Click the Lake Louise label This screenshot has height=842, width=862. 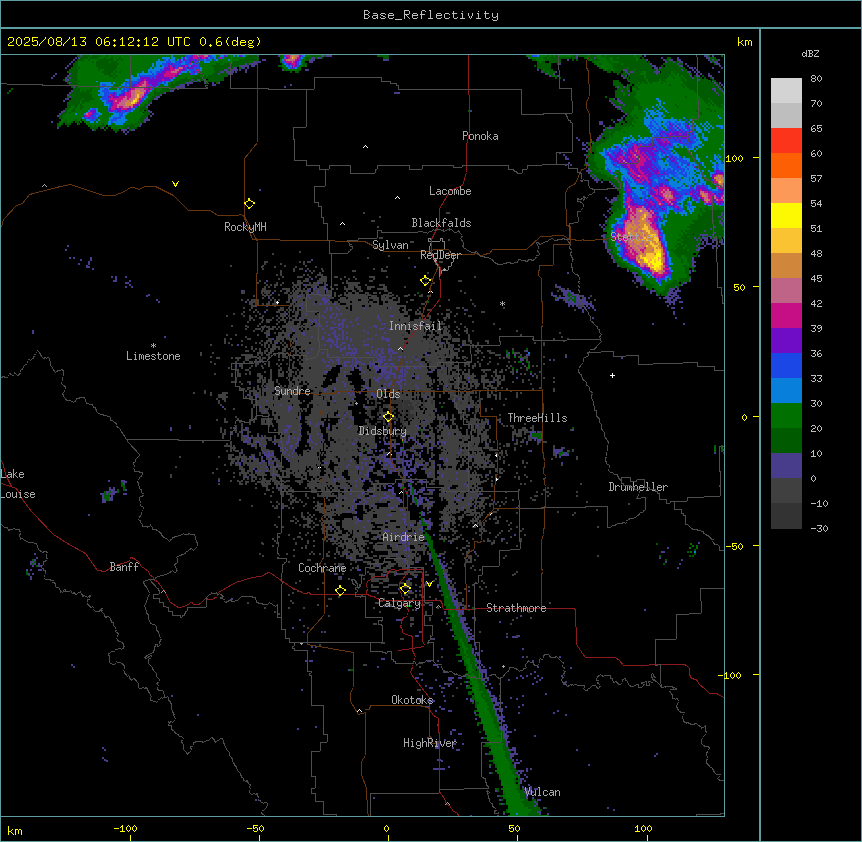[18, 484]
